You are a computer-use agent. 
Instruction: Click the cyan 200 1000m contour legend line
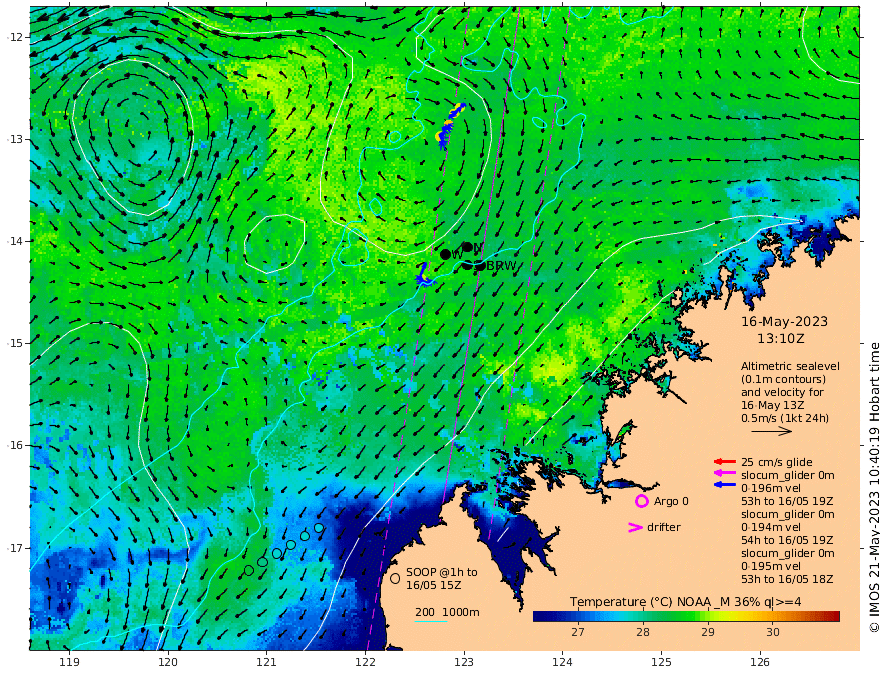tap(431, 621)
